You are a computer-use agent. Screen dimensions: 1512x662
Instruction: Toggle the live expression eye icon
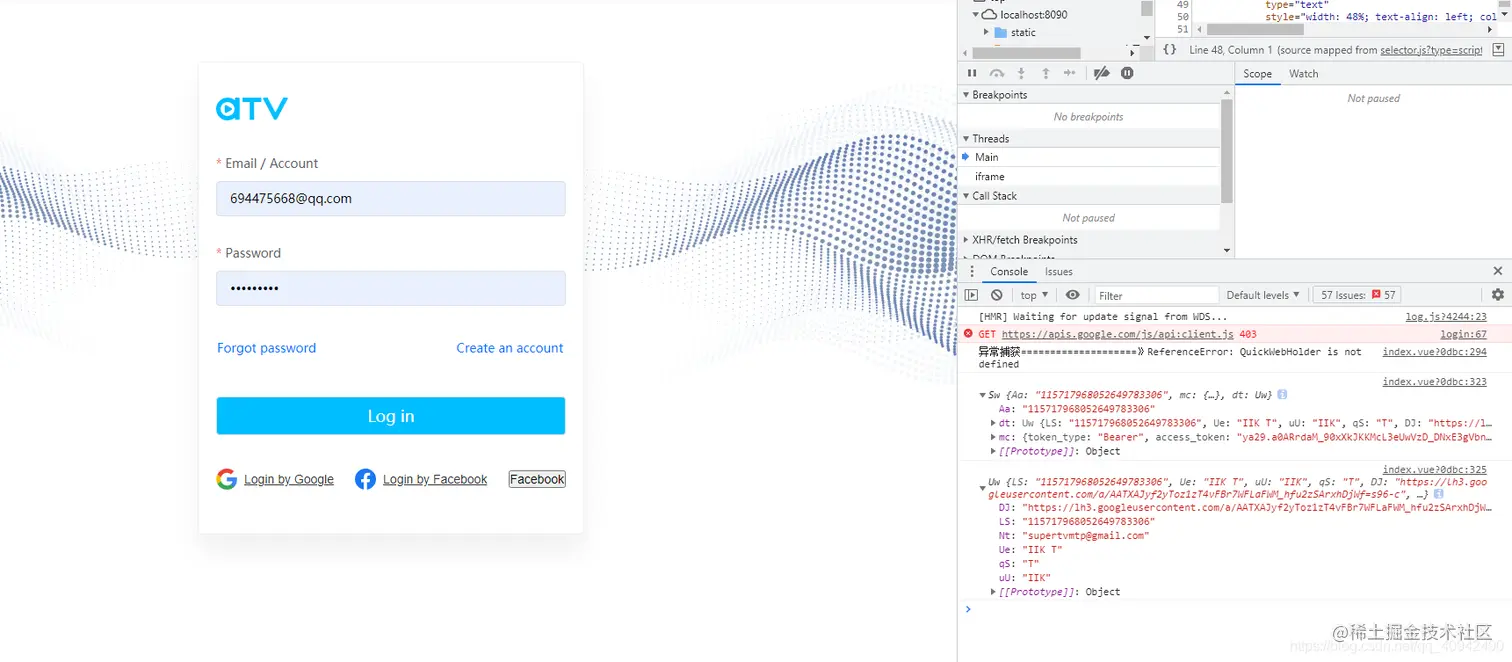point(1073,295)
